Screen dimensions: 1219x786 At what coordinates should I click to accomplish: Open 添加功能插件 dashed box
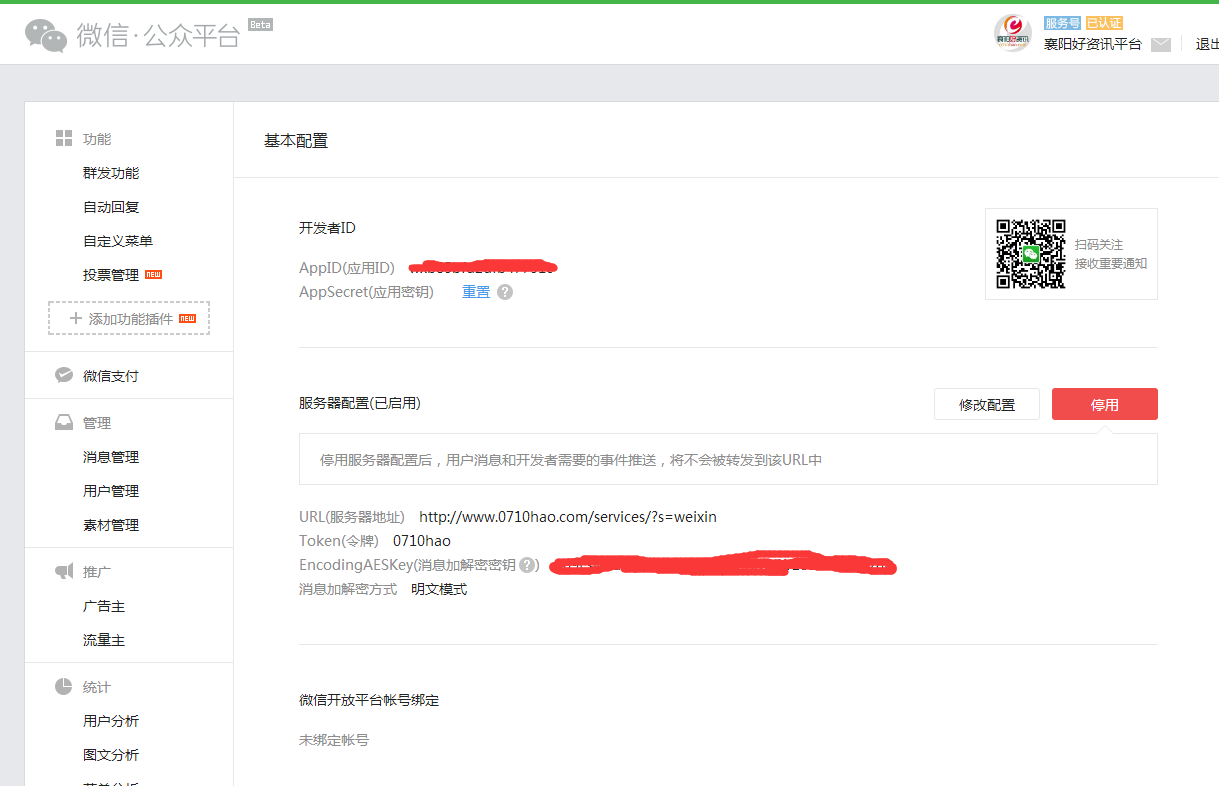(x=129, y=318)
